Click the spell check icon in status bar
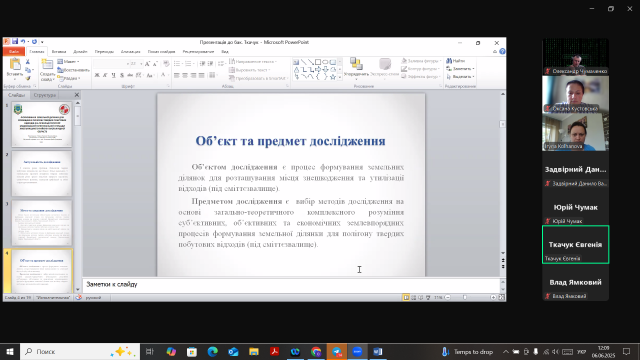This screenshot has width=640, height=360. click(79, 298)
